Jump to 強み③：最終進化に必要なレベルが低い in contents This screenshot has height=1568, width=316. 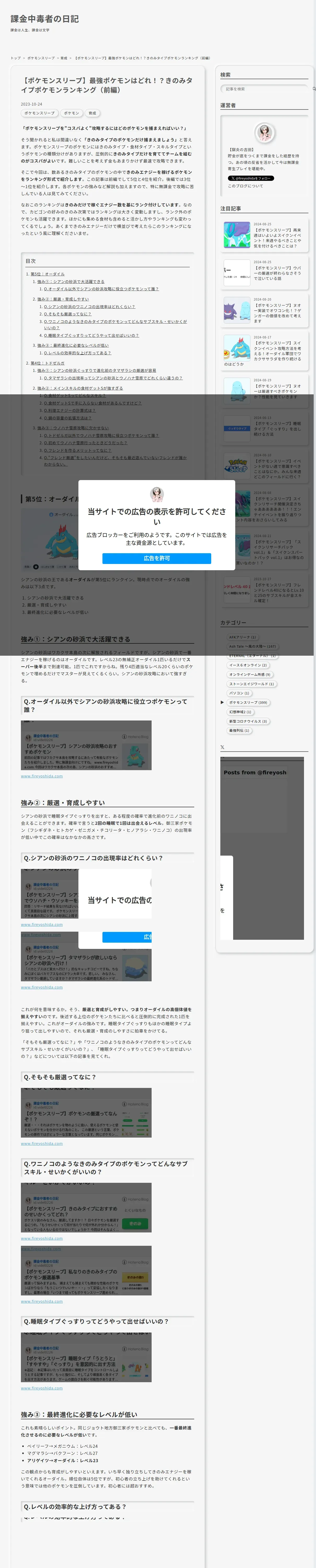[73, 345]
